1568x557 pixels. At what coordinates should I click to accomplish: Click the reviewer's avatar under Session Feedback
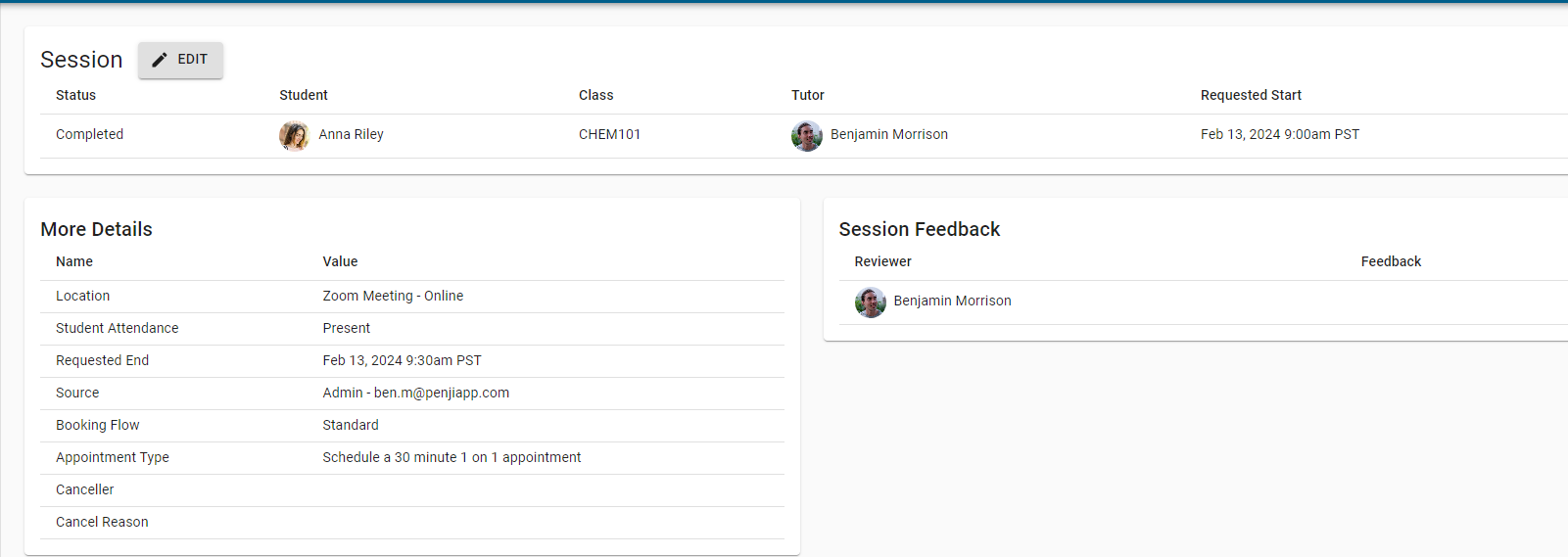pos(870,302)
